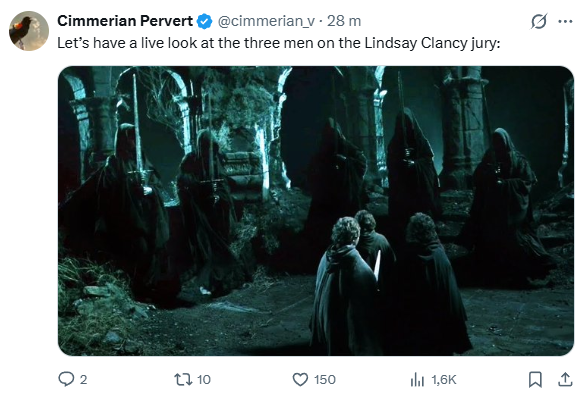View analytics via the bar chart icon

pyautogui.click(x=417, y=380)
